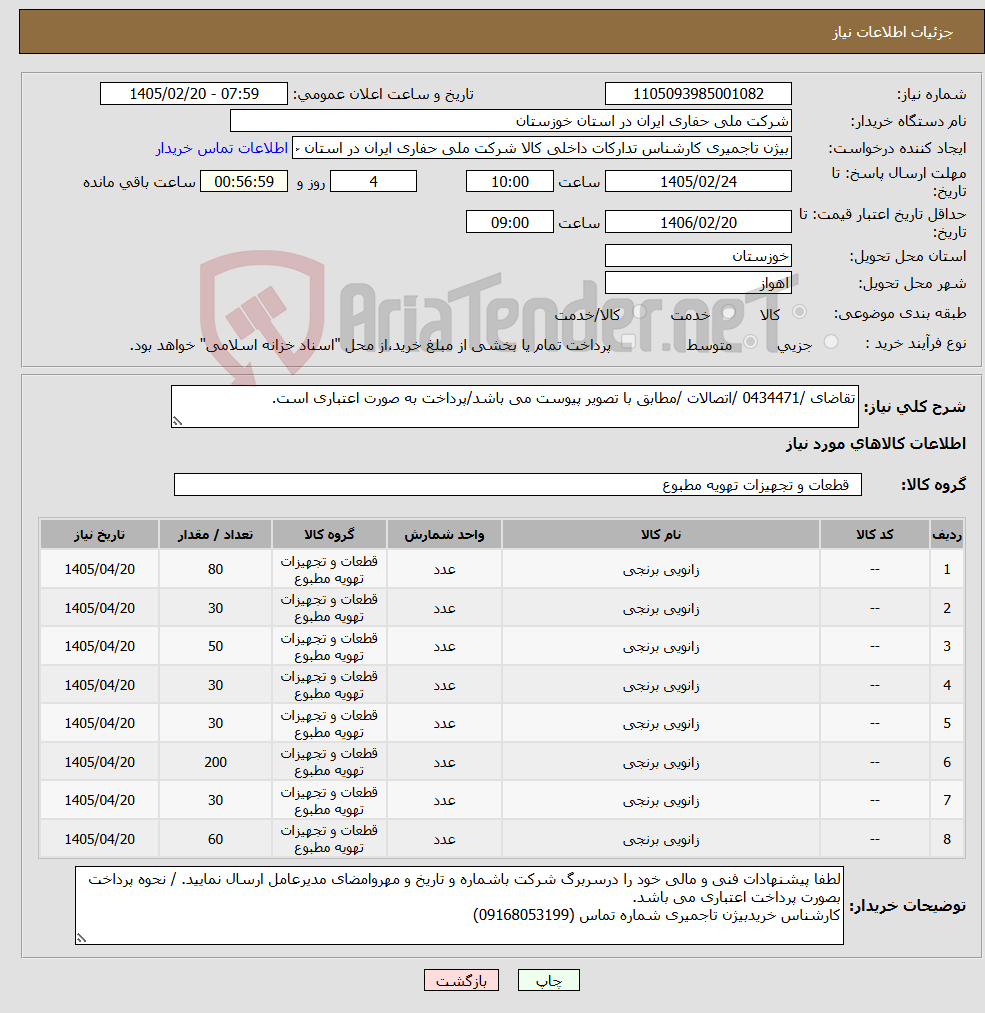Click the نام کالا column header
This screenshot has width=985, height=1013.
point(661,534)
